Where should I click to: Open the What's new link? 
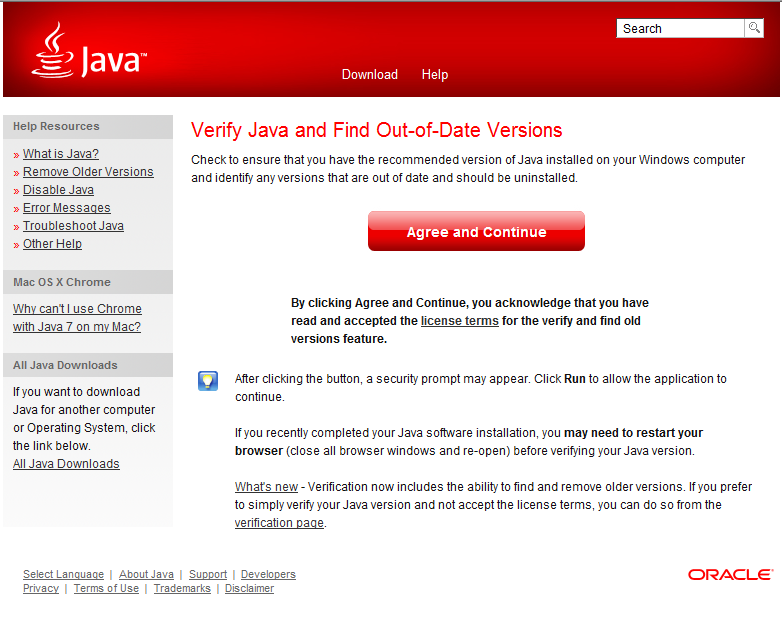(266, 487)
